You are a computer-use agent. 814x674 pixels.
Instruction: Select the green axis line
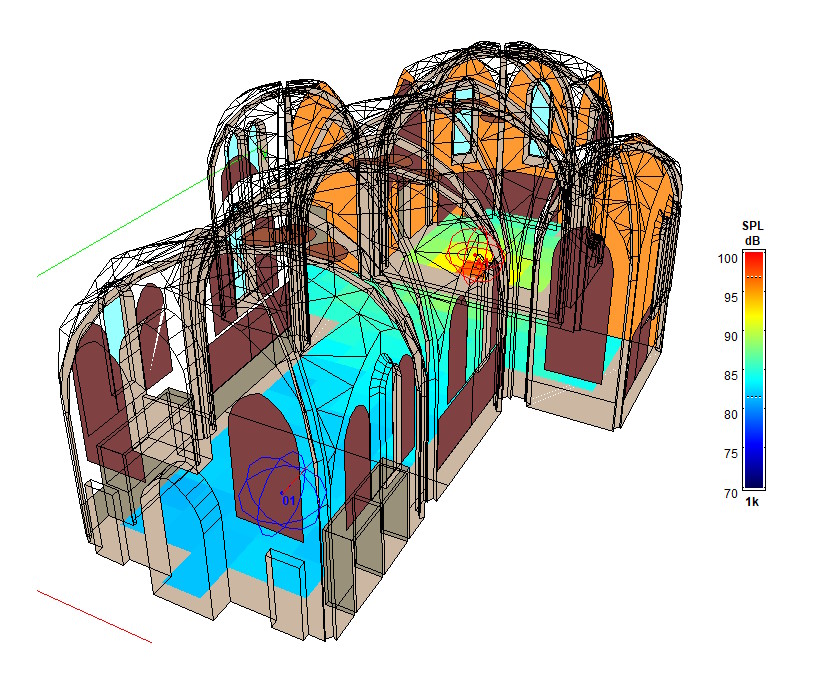tap(120, 230)
